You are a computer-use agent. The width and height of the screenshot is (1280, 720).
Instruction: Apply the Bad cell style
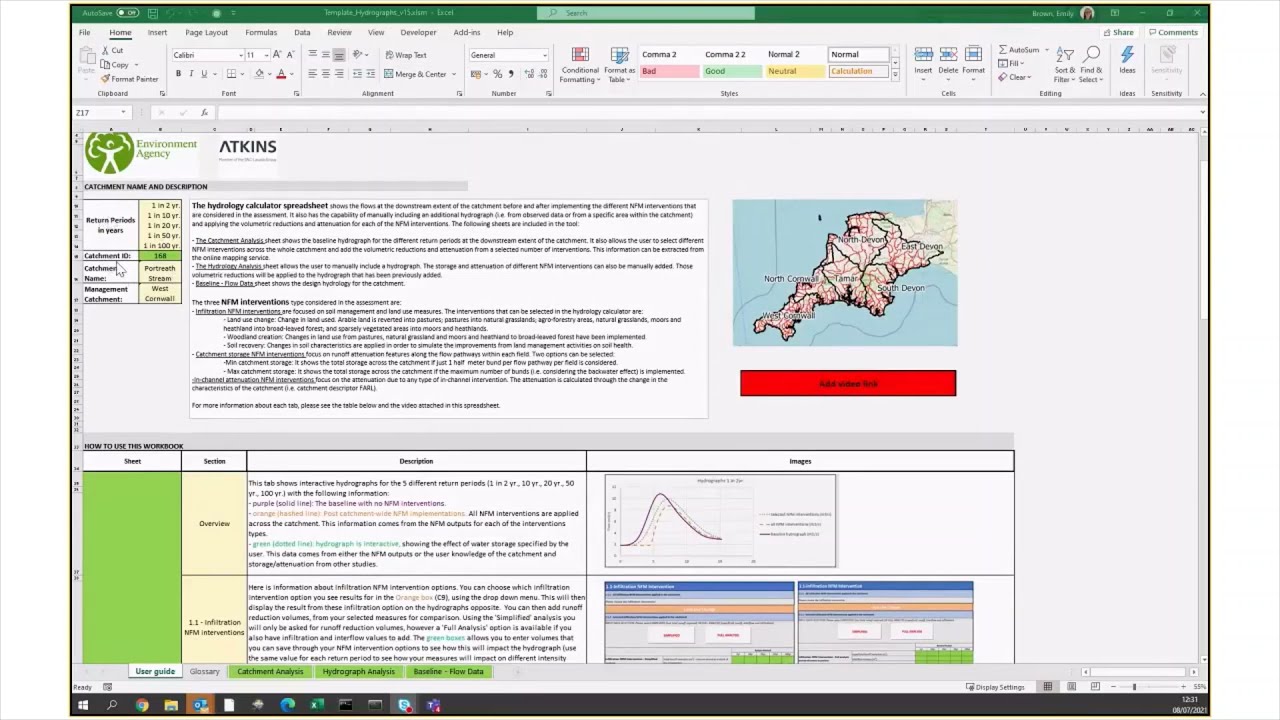668,71
